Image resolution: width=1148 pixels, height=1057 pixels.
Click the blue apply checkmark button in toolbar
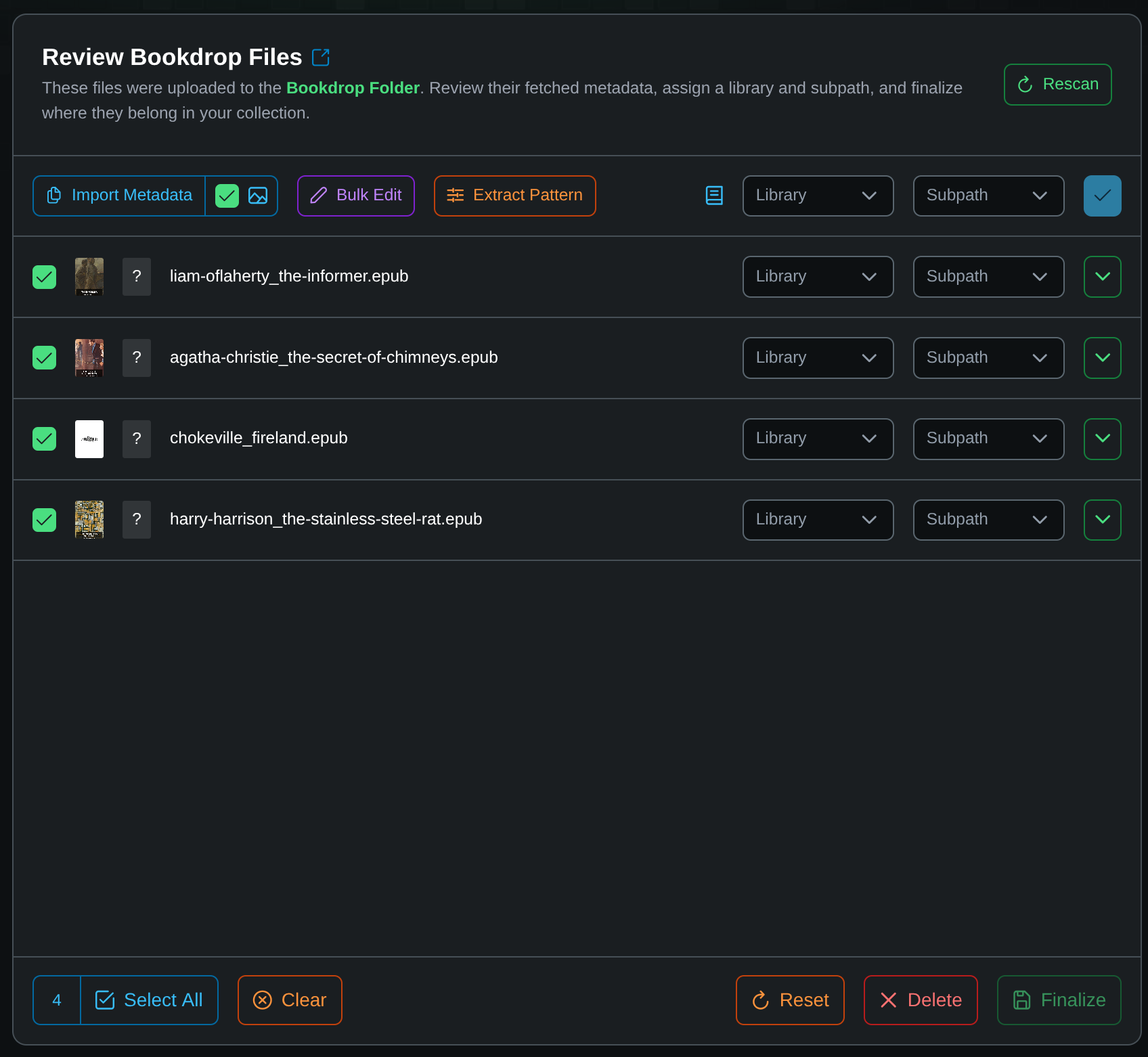coord(1102,196)
